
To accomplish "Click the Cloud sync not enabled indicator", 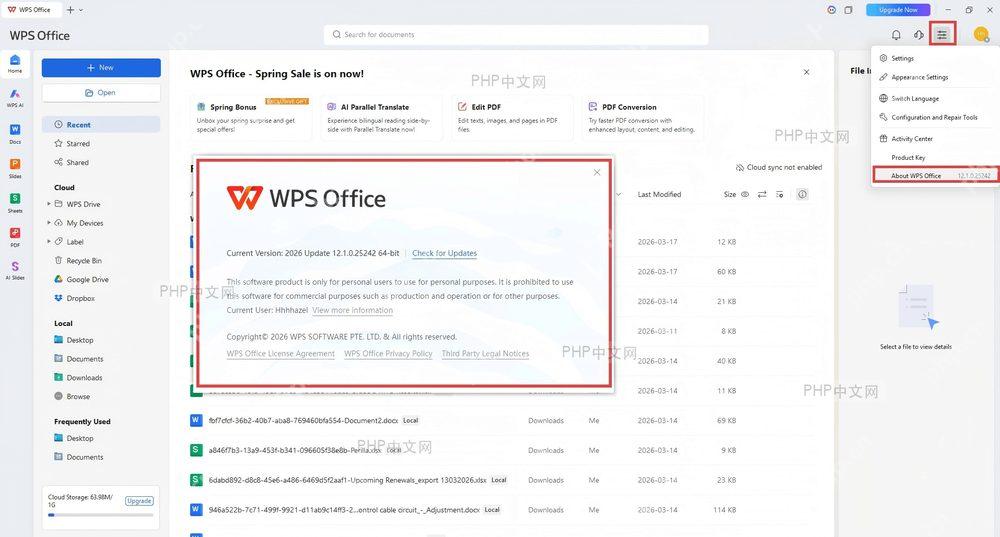I will [779, 167].
